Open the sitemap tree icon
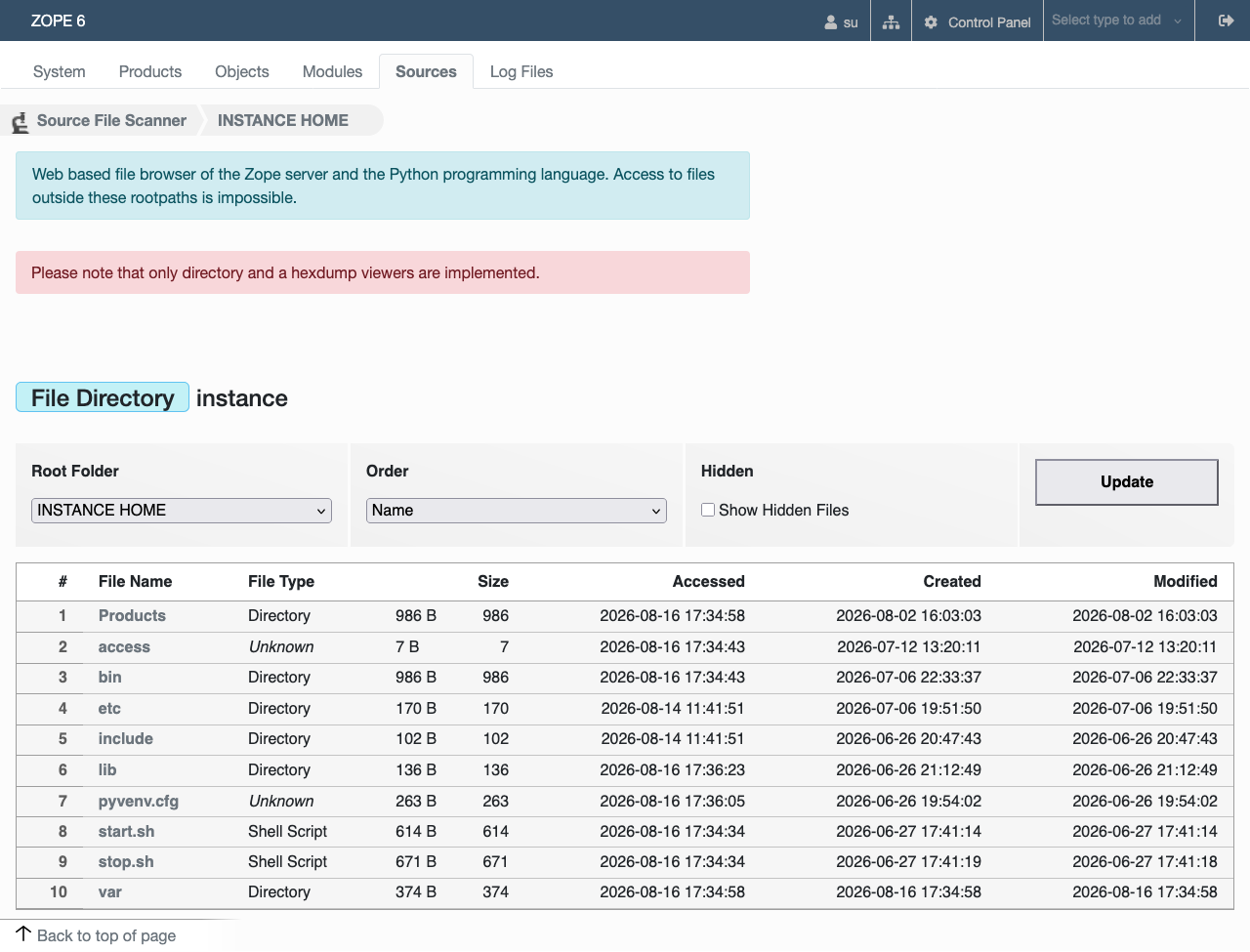Image resolution: width=1250 pixels, height=952 pixels. (x=891, y=21)
